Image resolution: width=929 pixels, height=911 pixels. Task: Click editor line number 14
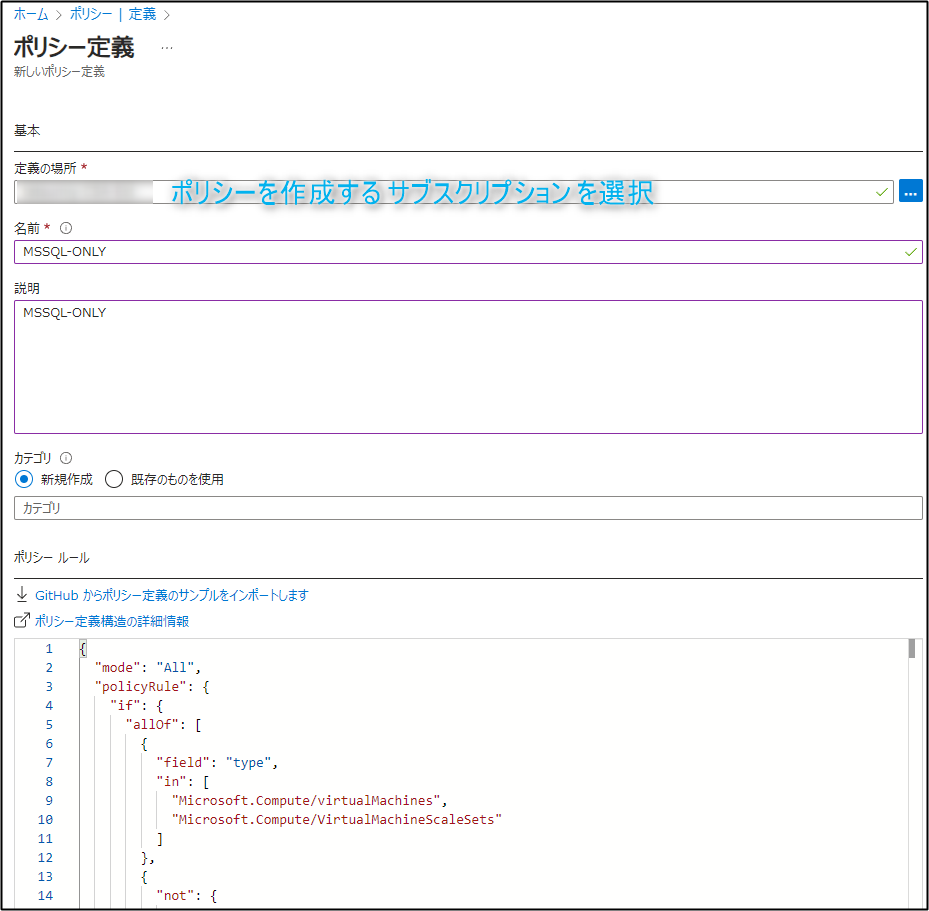click(x=45, y=895)
